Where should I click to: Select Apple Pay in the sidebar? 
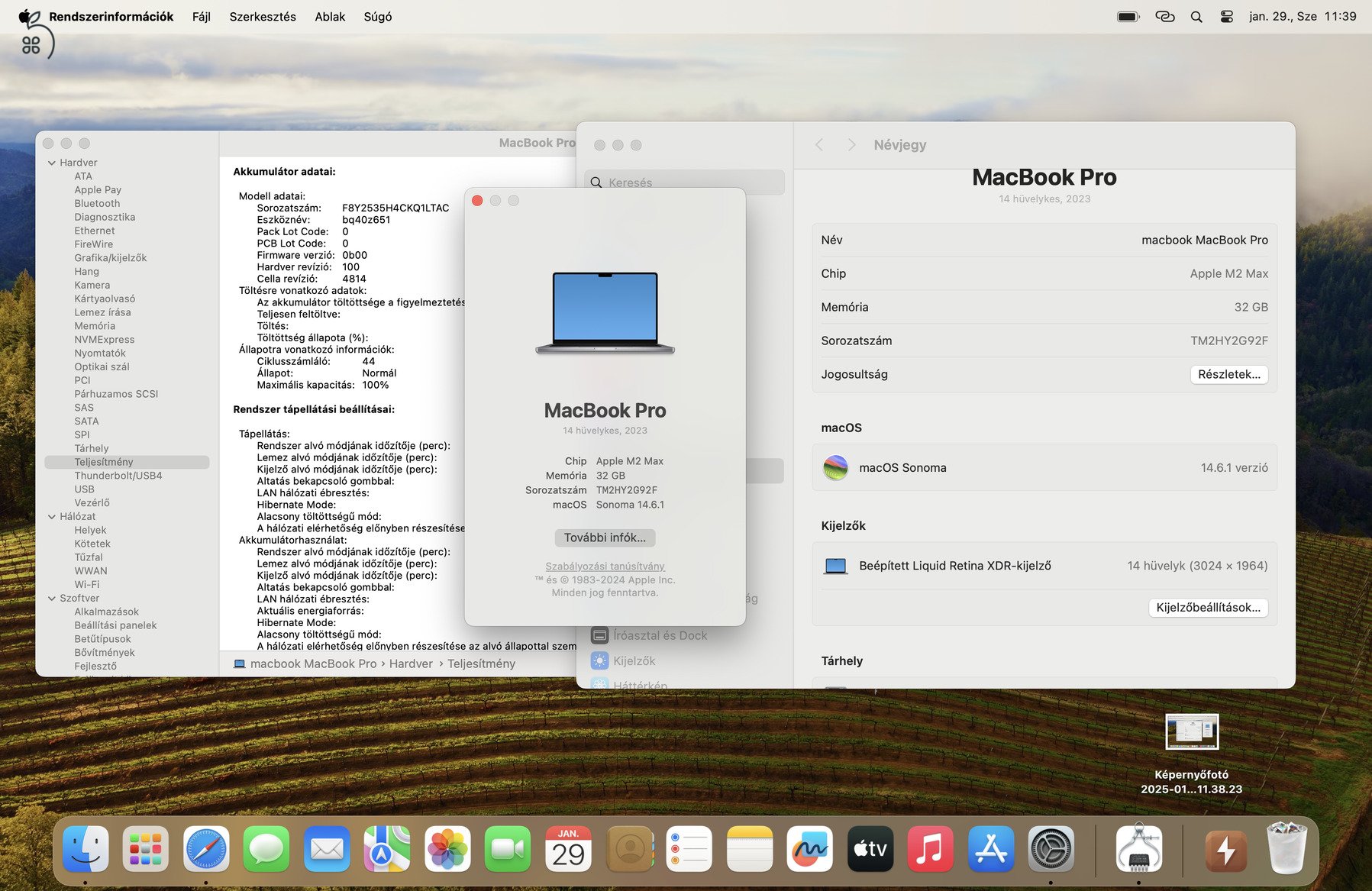(x=98, y=190)
